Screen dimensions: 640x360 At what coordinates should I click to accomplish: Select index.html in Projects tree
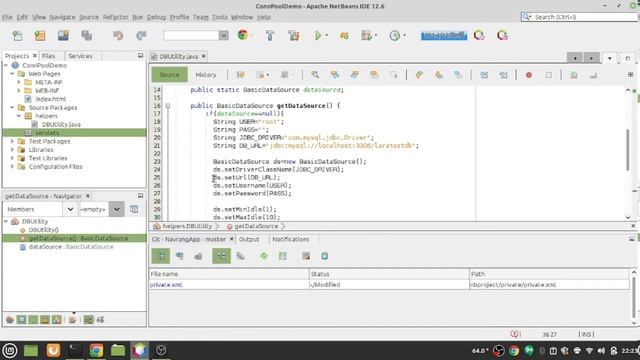50,99
